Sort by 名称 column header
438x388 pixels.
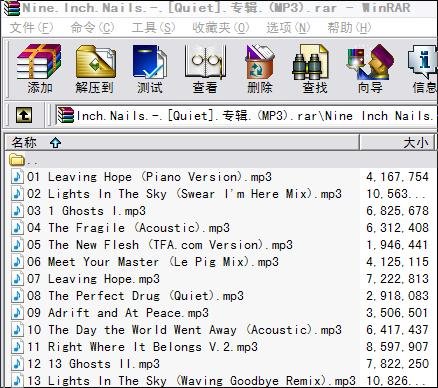182,143
